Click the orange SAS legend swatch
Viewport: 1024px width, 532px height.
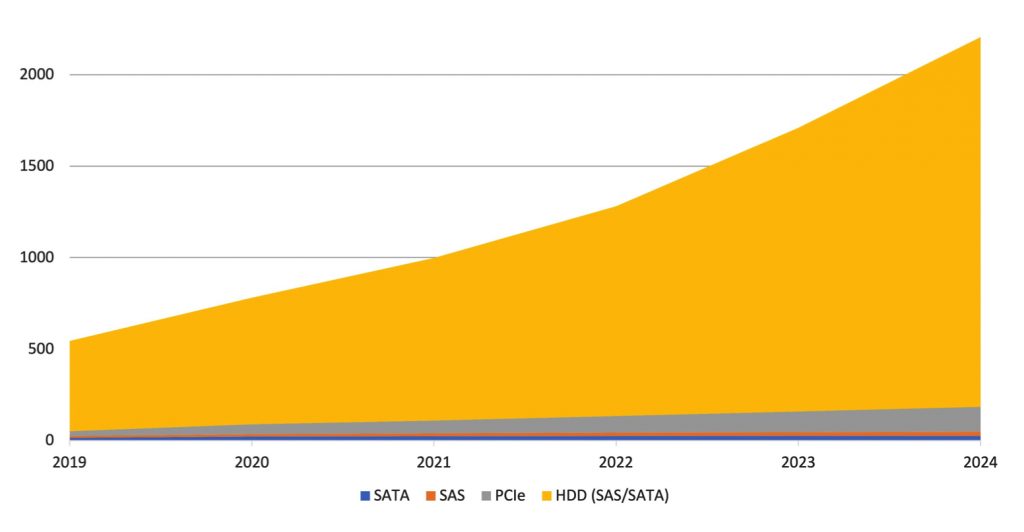[x=430, y=496]
